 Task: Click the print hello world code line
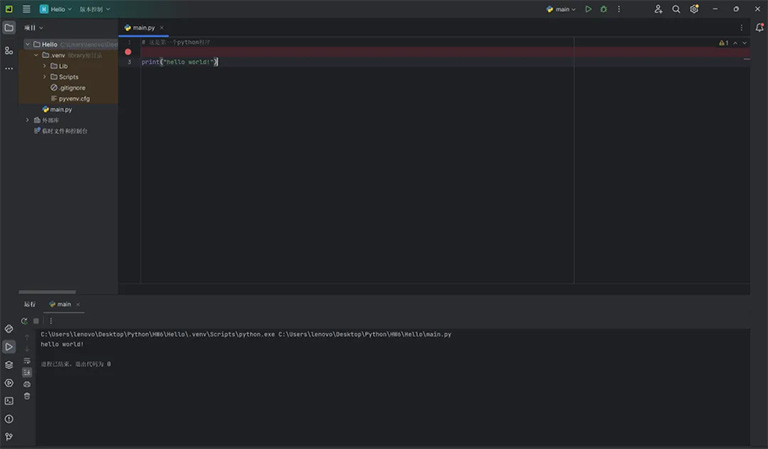point(179,62)
